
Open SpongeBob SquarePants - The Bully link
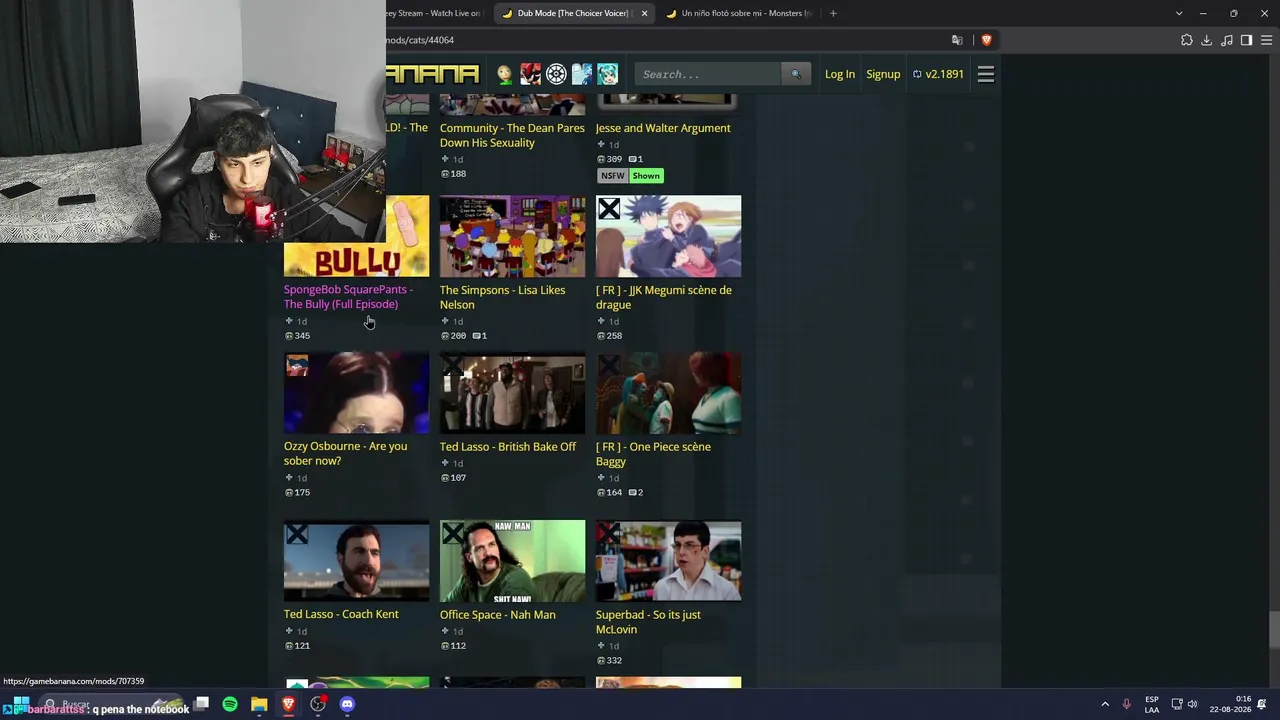pos(348,297)
